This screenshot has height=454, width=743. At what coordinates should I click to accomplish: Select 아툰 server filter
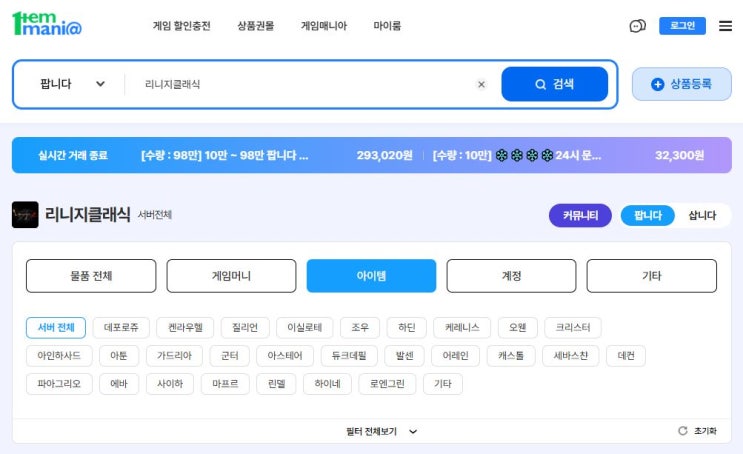119,356
